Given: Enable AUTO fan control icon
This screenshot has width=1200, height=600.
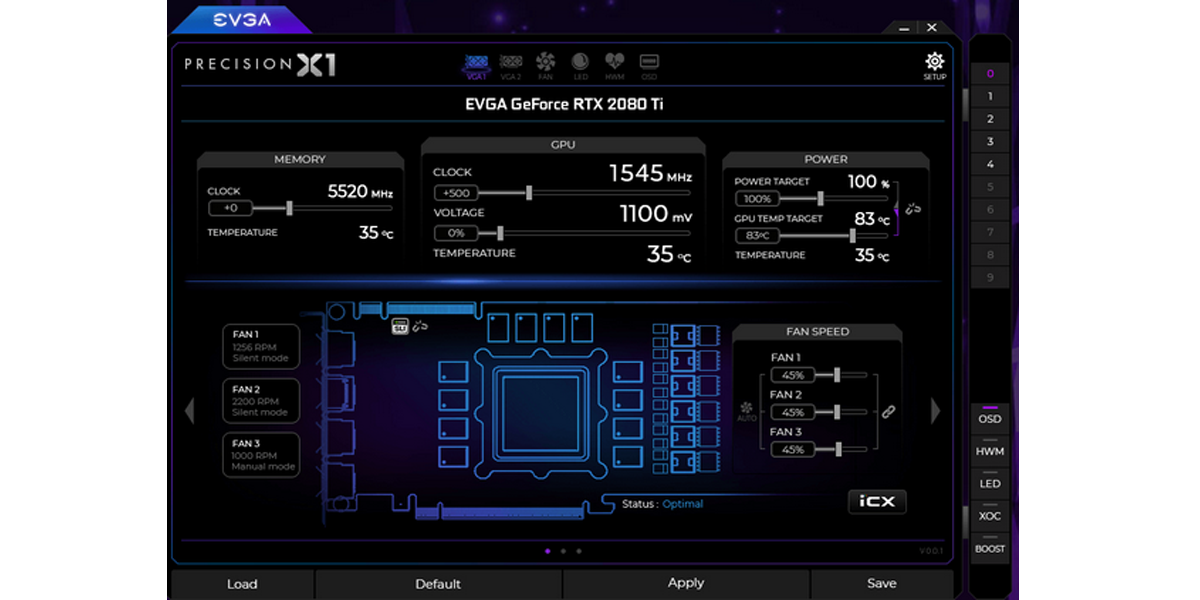Looking at the screenshot, I should [746, 411].
